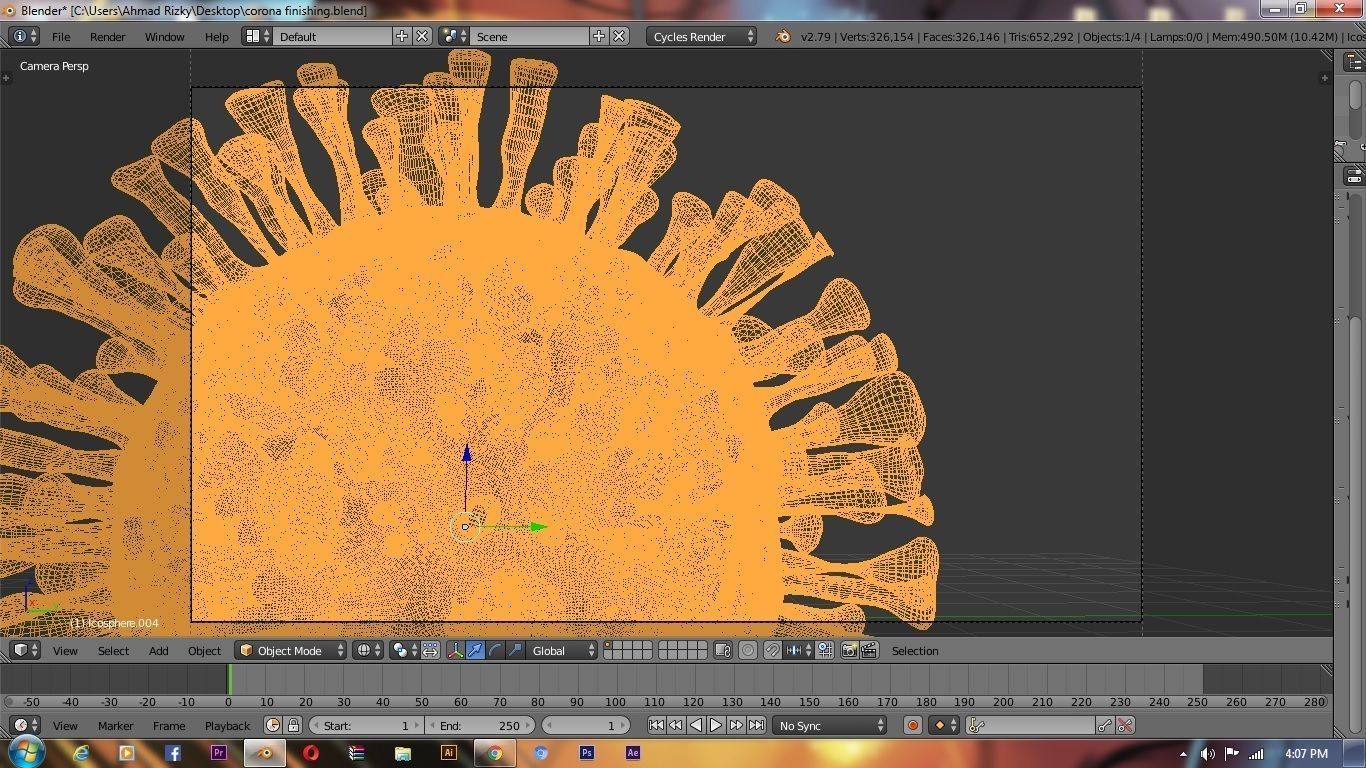Click the End frame field
Screen dimensions: 1366x768
pos(480,725)
